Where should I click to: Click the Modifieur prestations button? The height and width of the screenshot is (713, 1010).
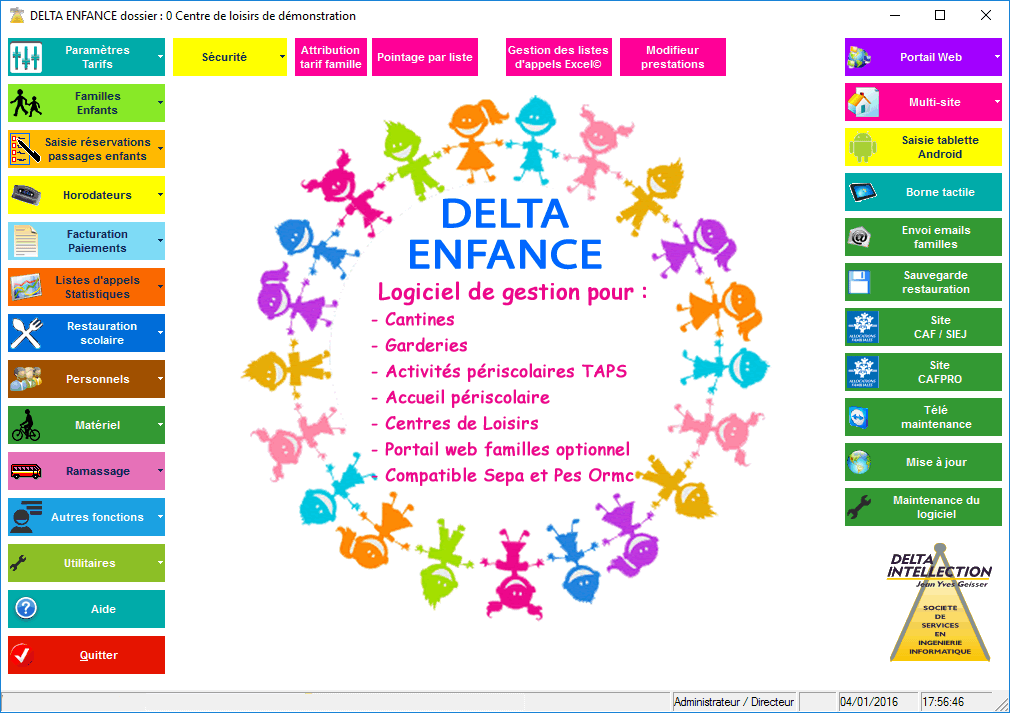pyautogui.click(x=672, y=58)
